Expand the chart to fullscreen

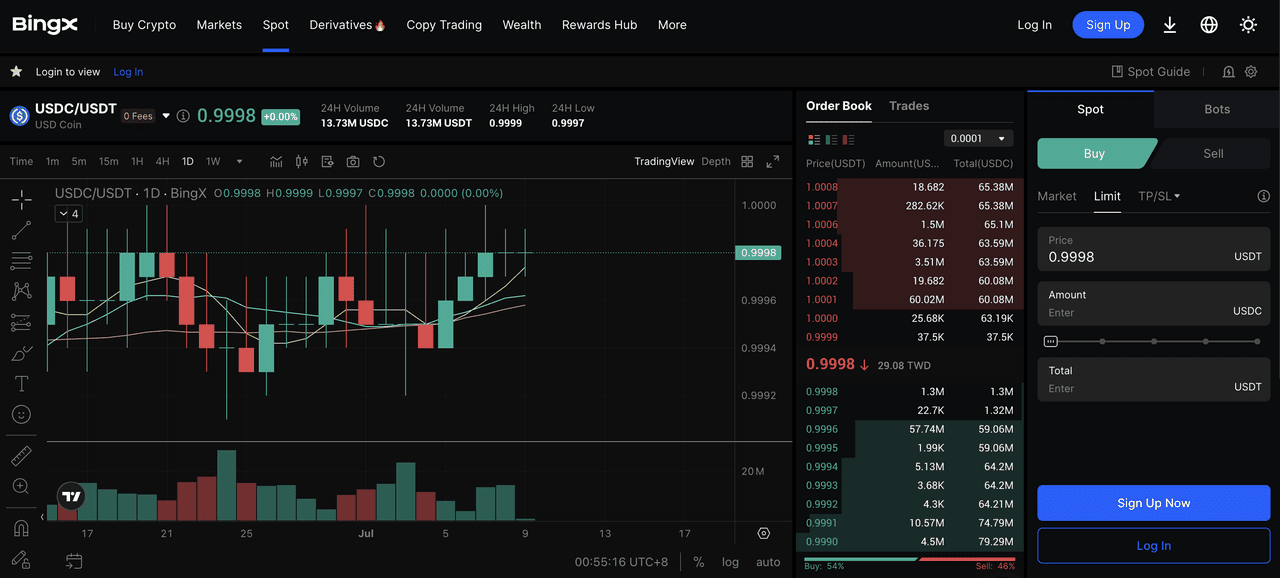click(x=773, y=162)
